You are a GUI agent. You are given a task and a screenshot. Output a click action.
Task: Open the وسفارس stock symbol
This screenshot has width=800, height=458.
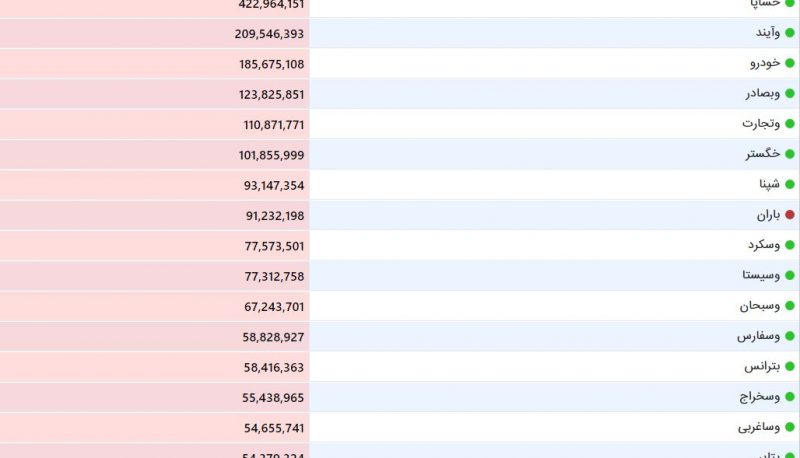point(758,336)
